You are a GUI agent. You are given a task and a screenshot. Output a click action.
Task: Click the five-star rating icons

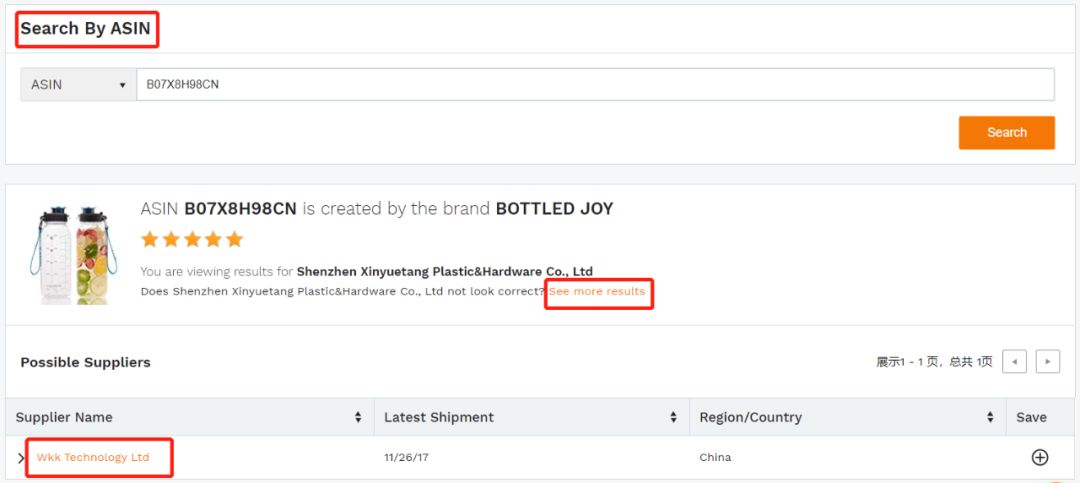(192, 240)
